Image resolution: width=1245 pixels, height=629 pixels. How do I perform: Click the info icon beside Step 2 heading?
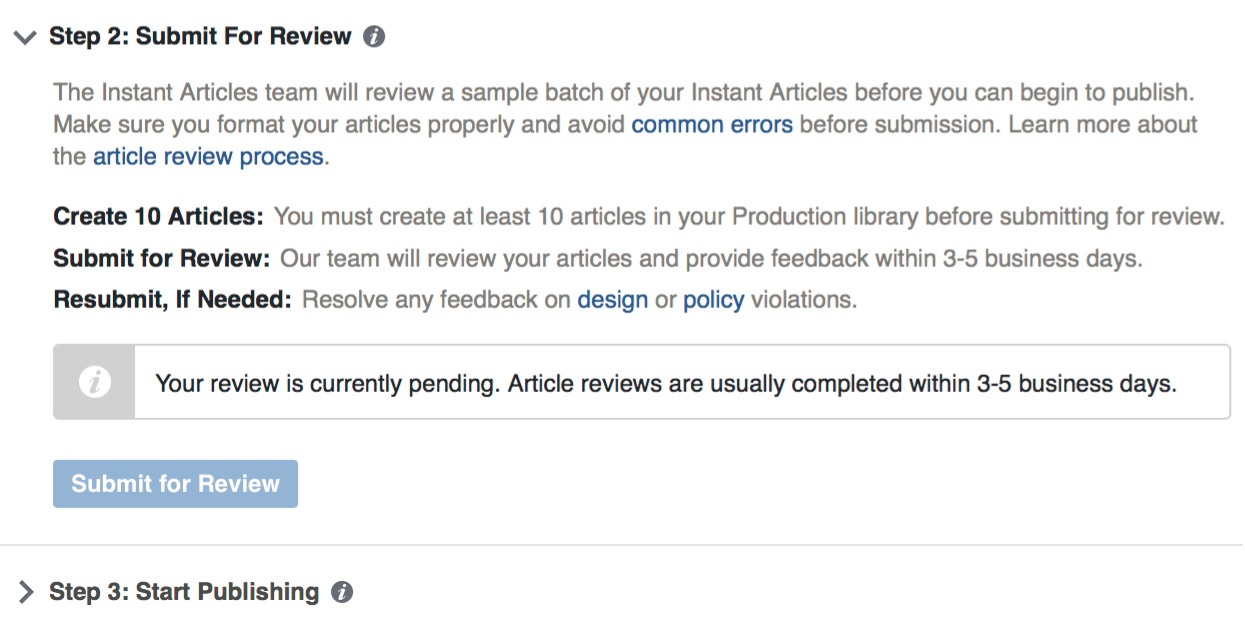point(374,37)
